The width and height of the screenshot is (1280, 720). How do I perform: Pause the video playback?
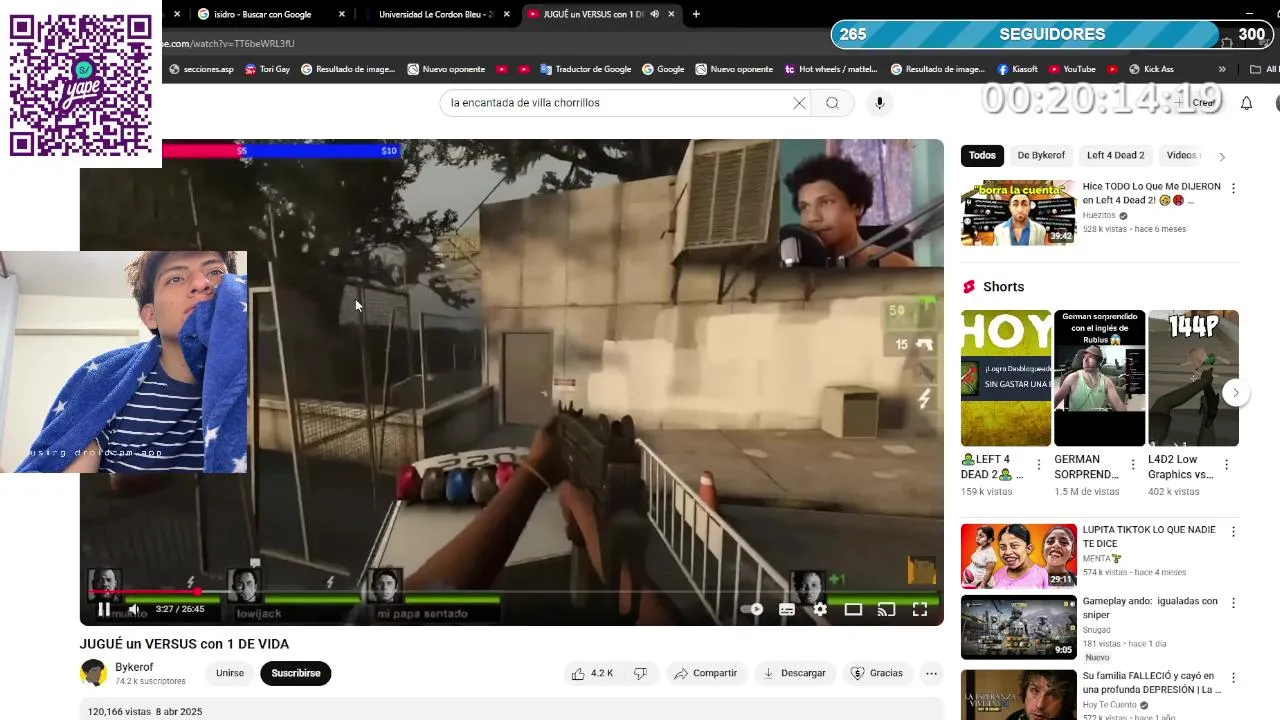click(104, 609)
